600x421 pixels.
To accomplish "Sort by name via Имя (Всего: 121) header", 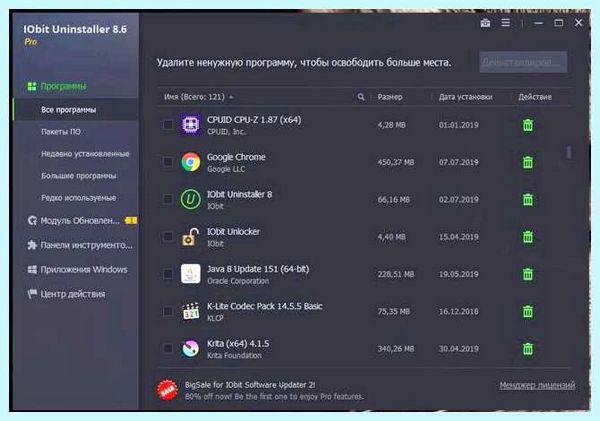I will point(198,97).
